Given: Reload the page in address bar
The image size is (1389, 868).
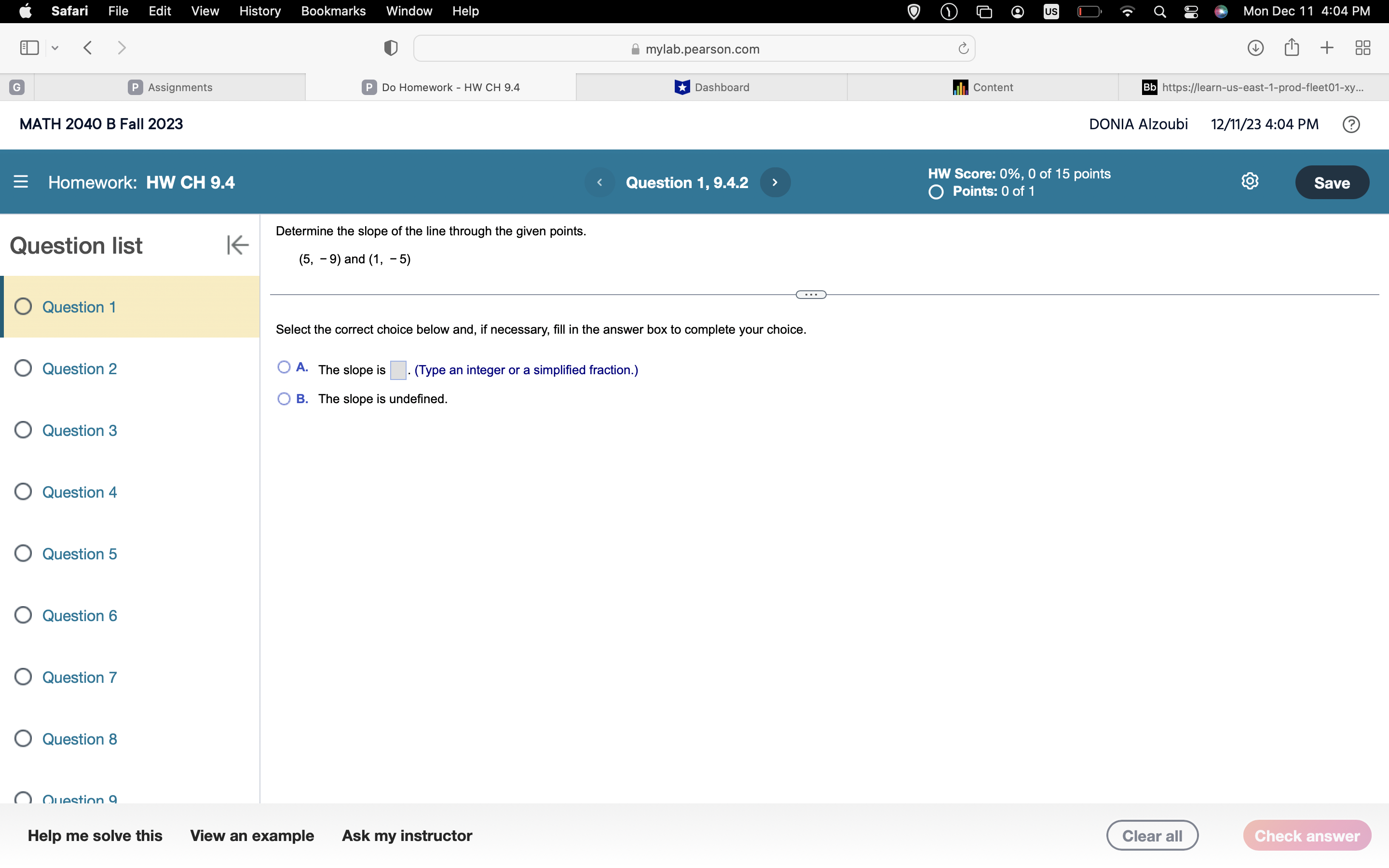Looking at the screenshot, I should (963, 48).
